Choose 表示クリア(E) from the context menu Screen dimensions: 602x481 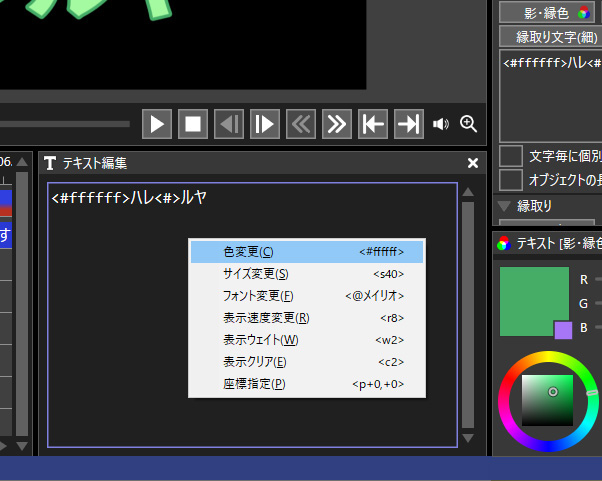[x=307, y=362]
